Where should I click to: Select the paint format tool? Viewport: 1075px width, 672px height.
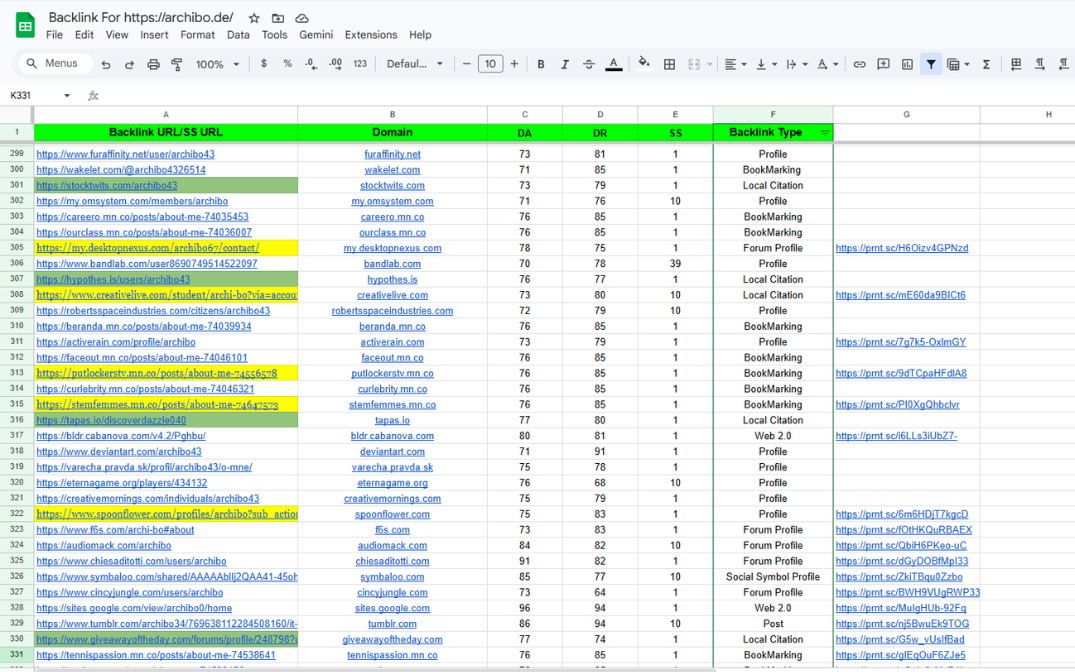(177, 64)
